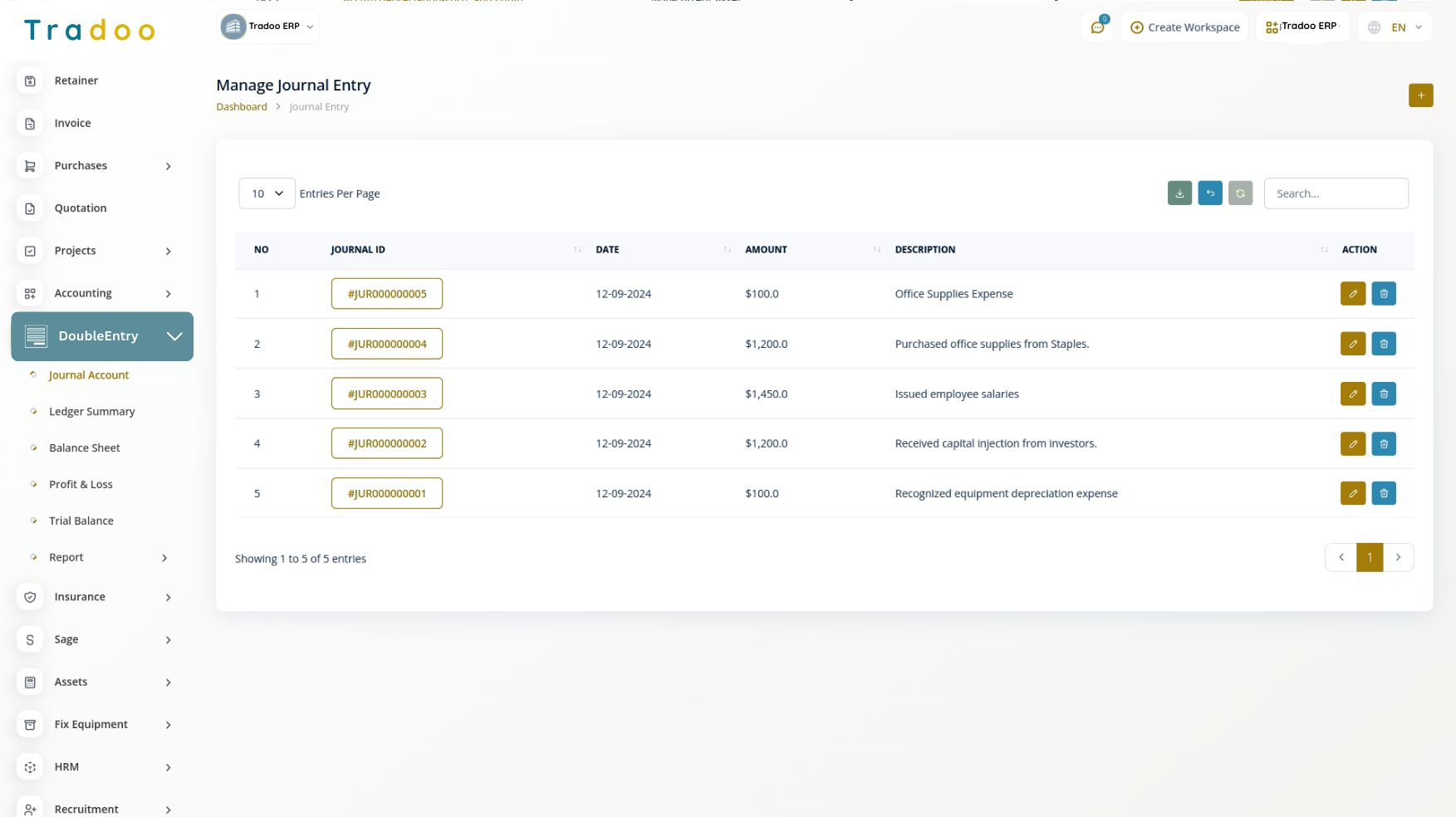Click the next page arrow
The height and width of the screenshot is (817, 1456).
[1398, 557]
